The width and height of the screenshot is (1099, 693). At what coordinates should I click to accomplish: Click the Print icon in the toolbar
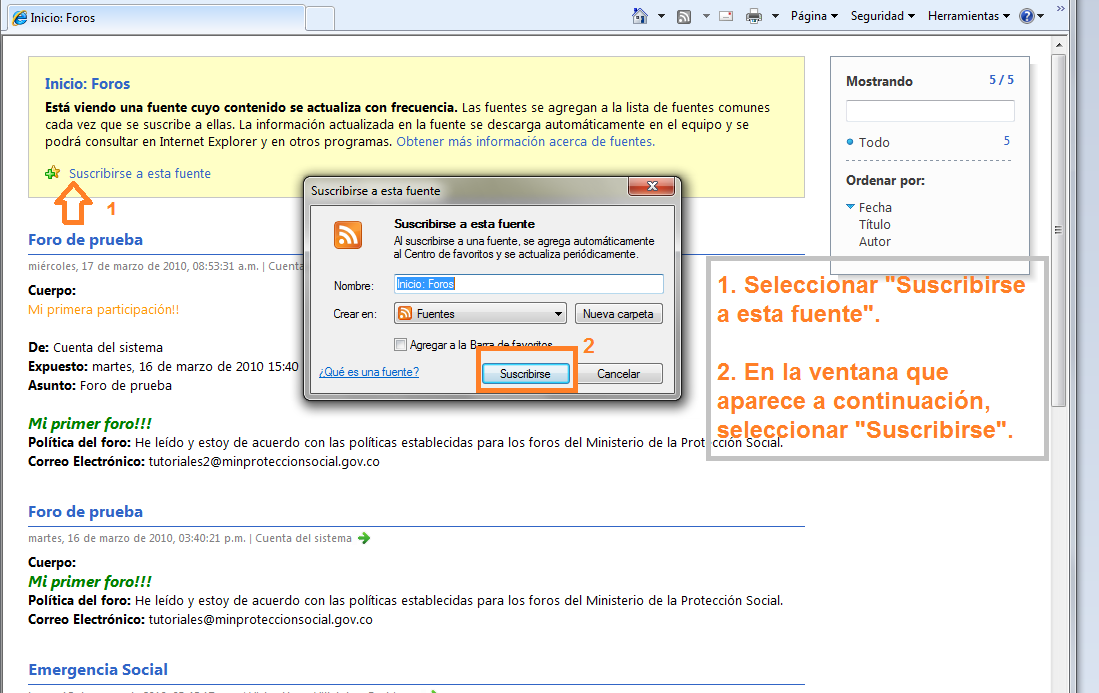tap(754, 16)
